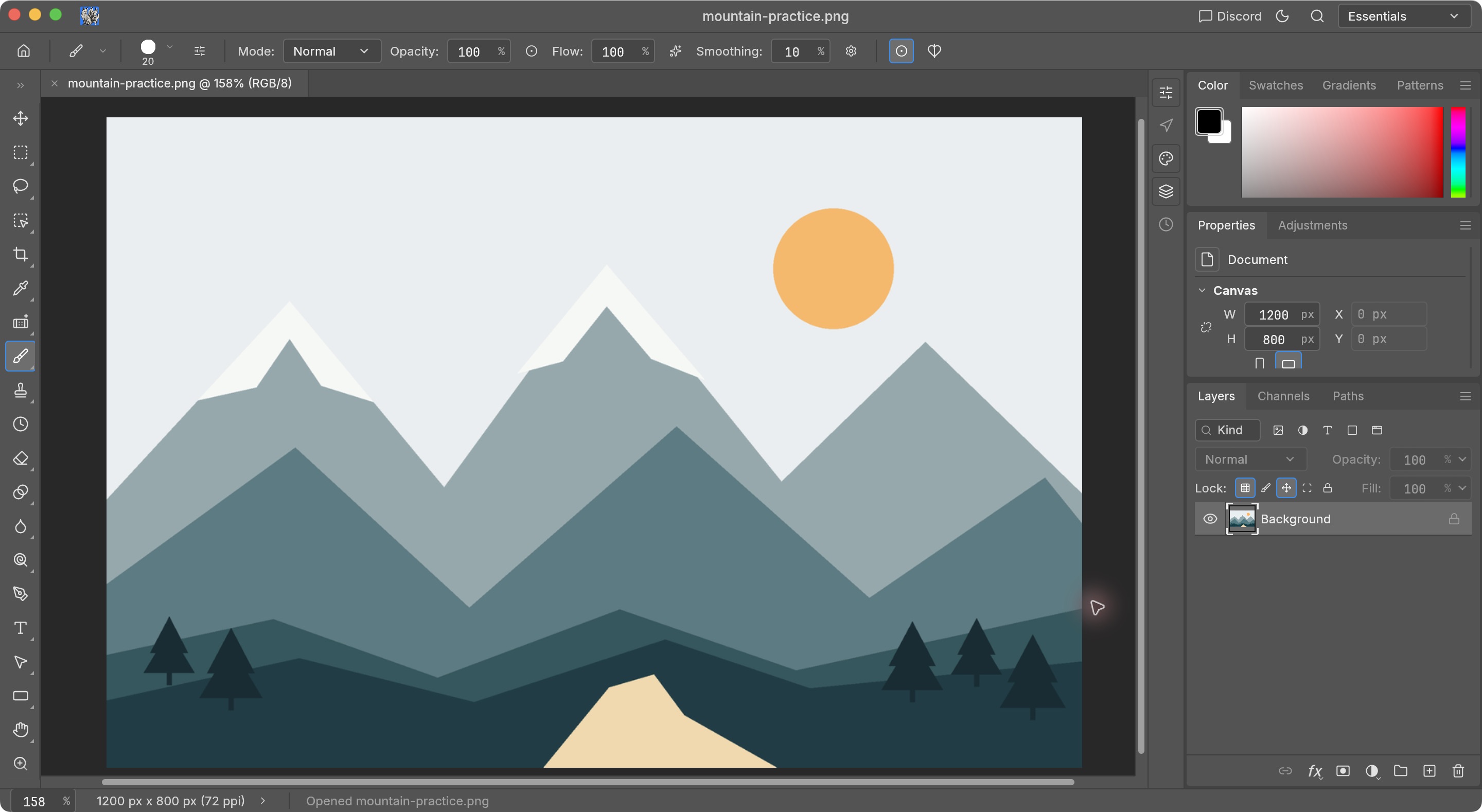Image resolution: width=1482 pixels, height=812 pixels.
Task: Hide the Background layer eye icon
Action: (x=1210, y=519)
